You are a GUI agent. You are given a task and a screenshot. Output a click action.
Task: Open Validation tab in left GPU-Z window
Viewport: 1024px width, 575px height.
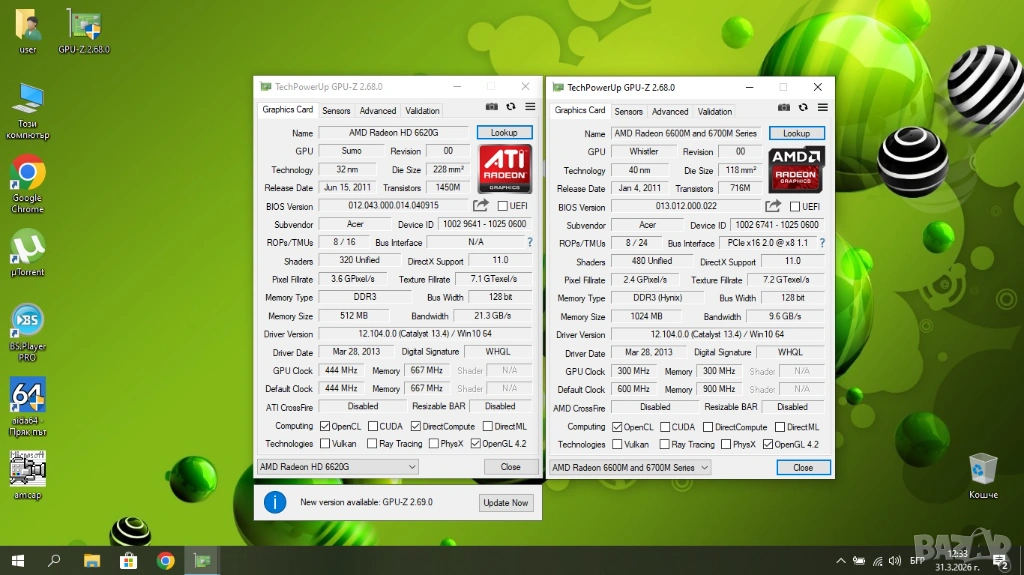[x=422, y=111]
